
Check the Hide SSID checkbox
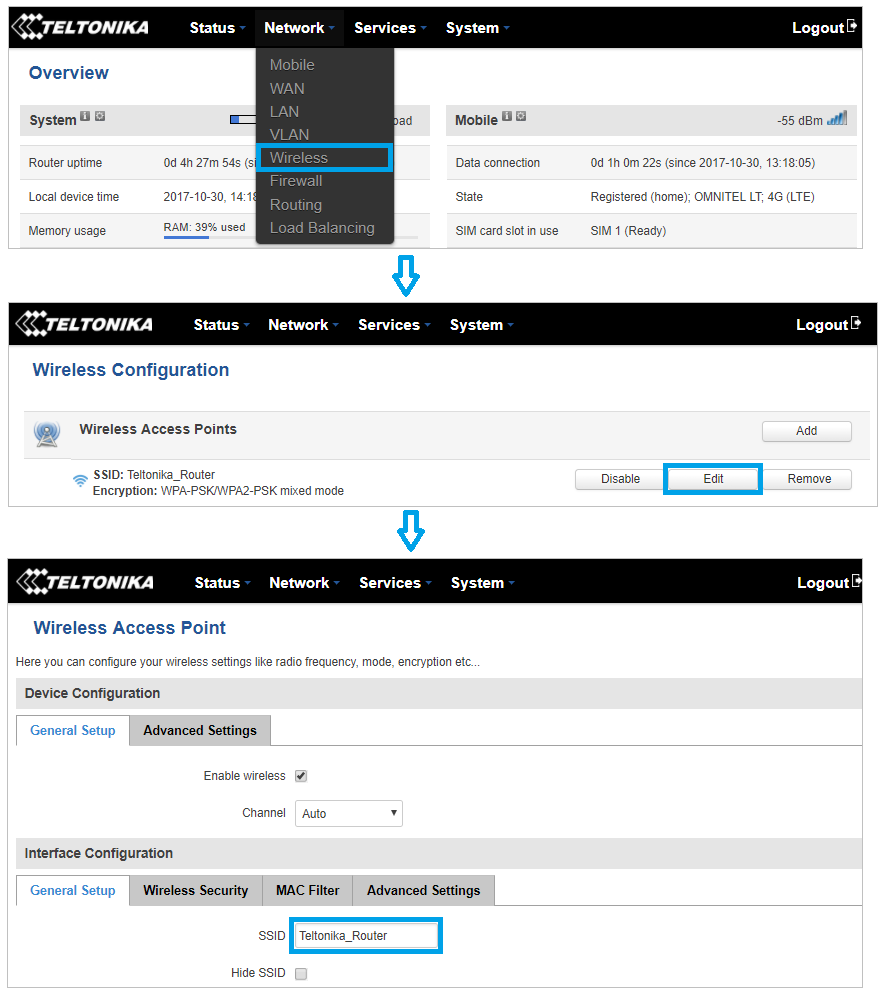301,973
